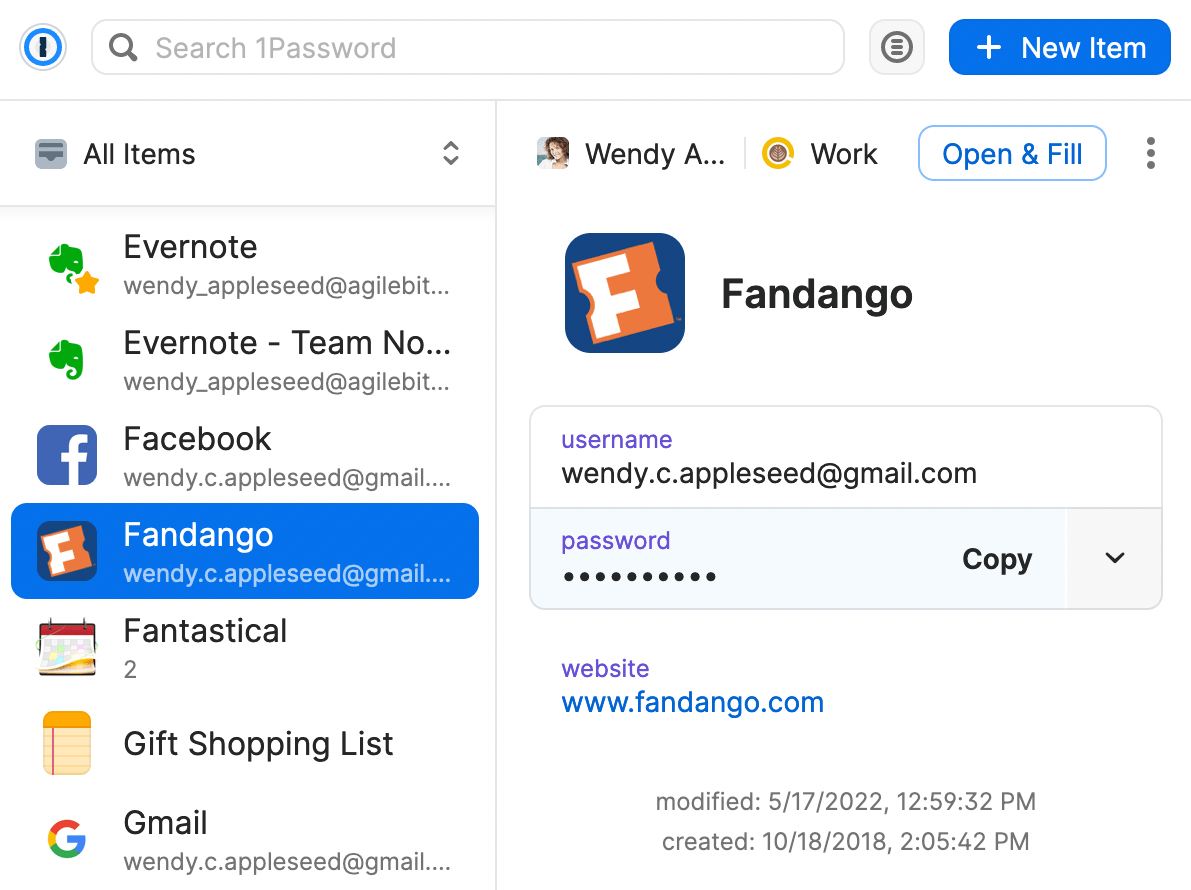Click the Work vault label

[x=844, y=154]
